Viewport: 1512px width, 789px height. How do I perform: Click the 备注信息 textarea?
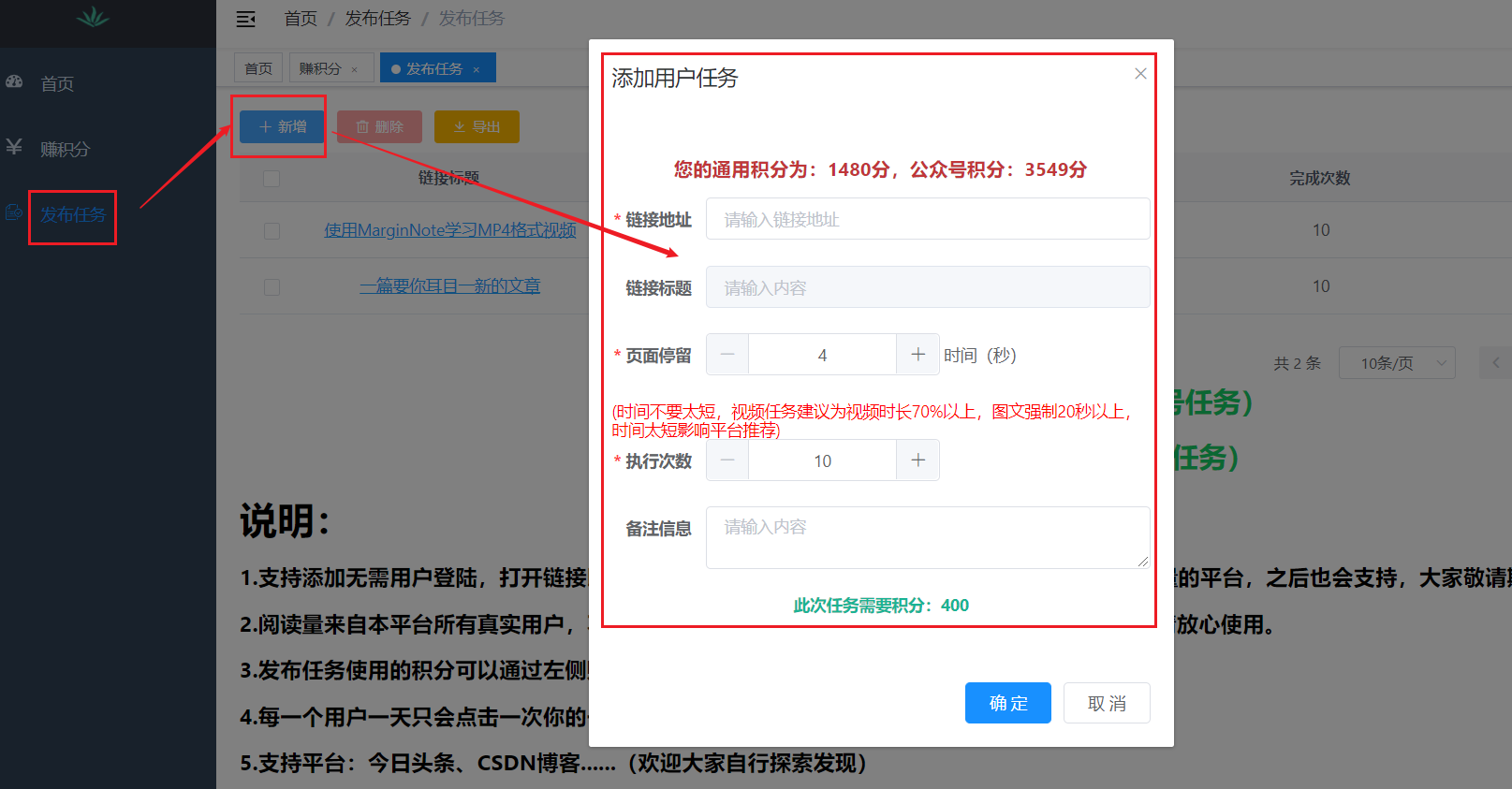[x=928, y=537]
